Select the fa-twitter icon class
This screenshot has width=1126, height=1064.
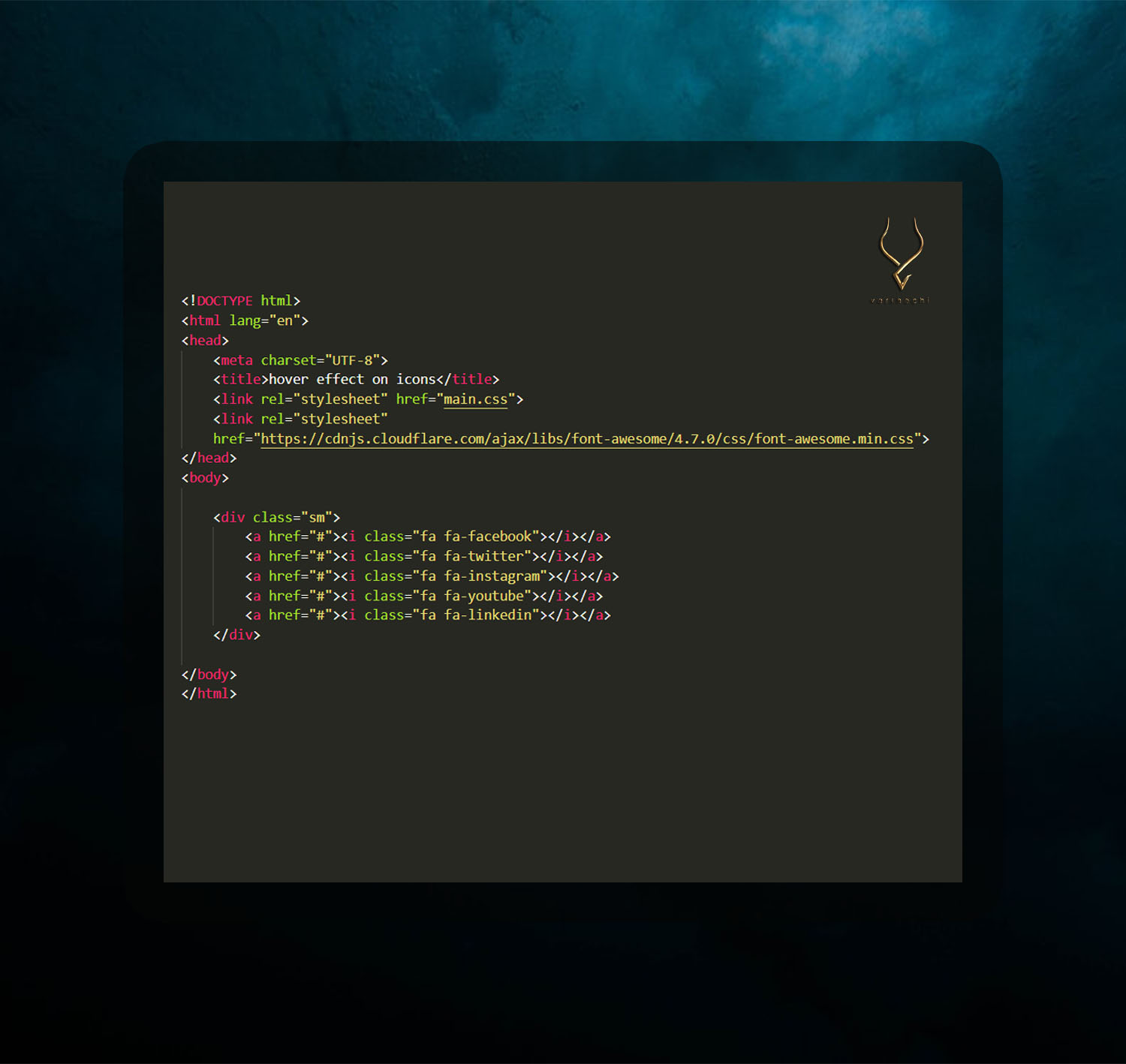[484, 556]
